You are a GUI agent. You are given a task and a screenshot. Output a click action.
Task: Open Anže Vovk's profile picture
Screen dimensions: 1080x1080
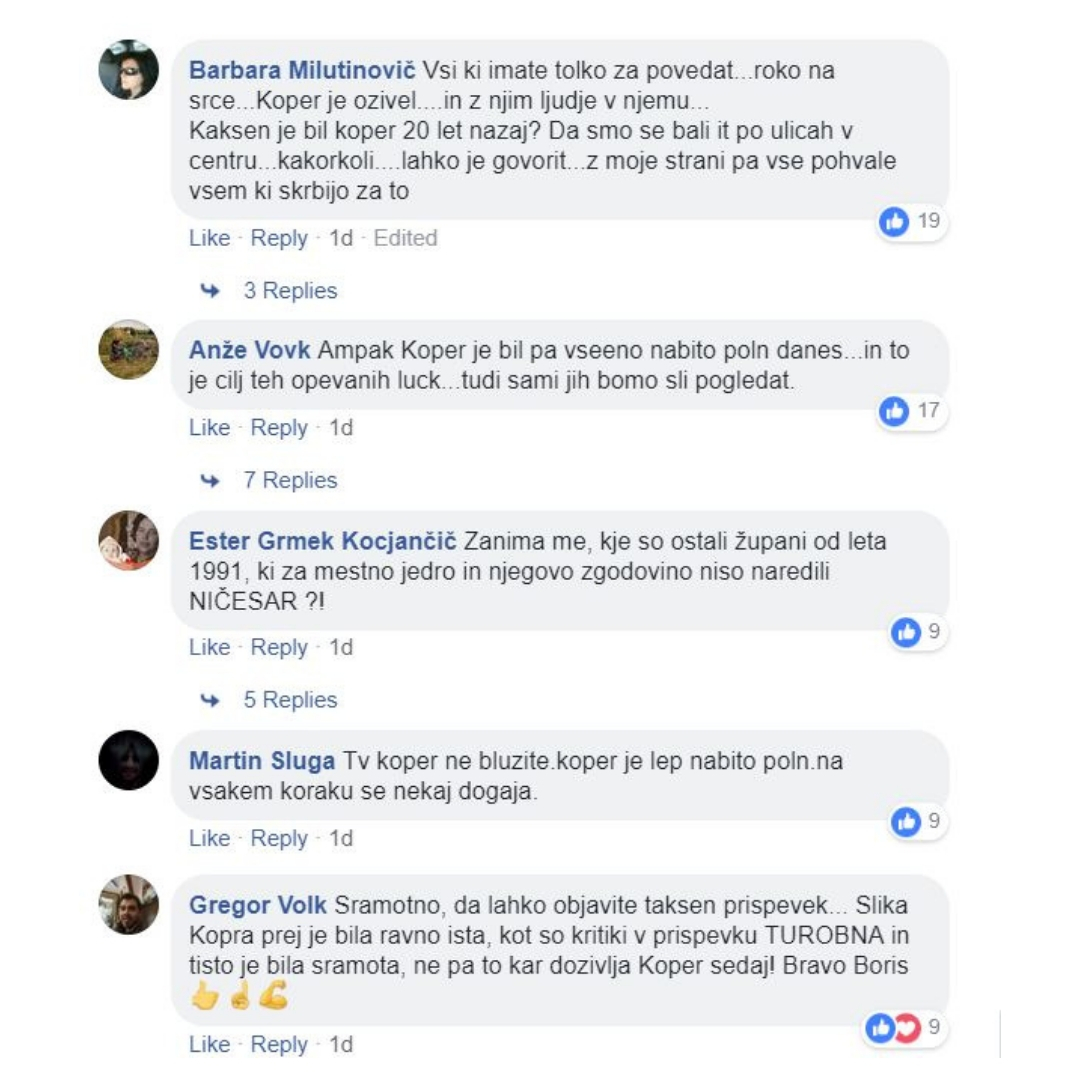[x=129, y=349]
